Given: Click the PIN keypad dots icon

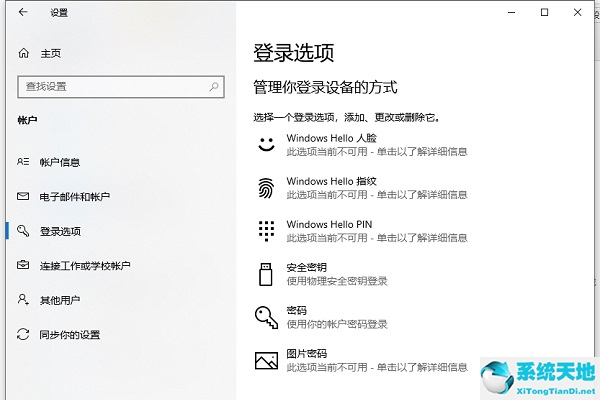Looking at the screenshot, I should coord(266,231).
